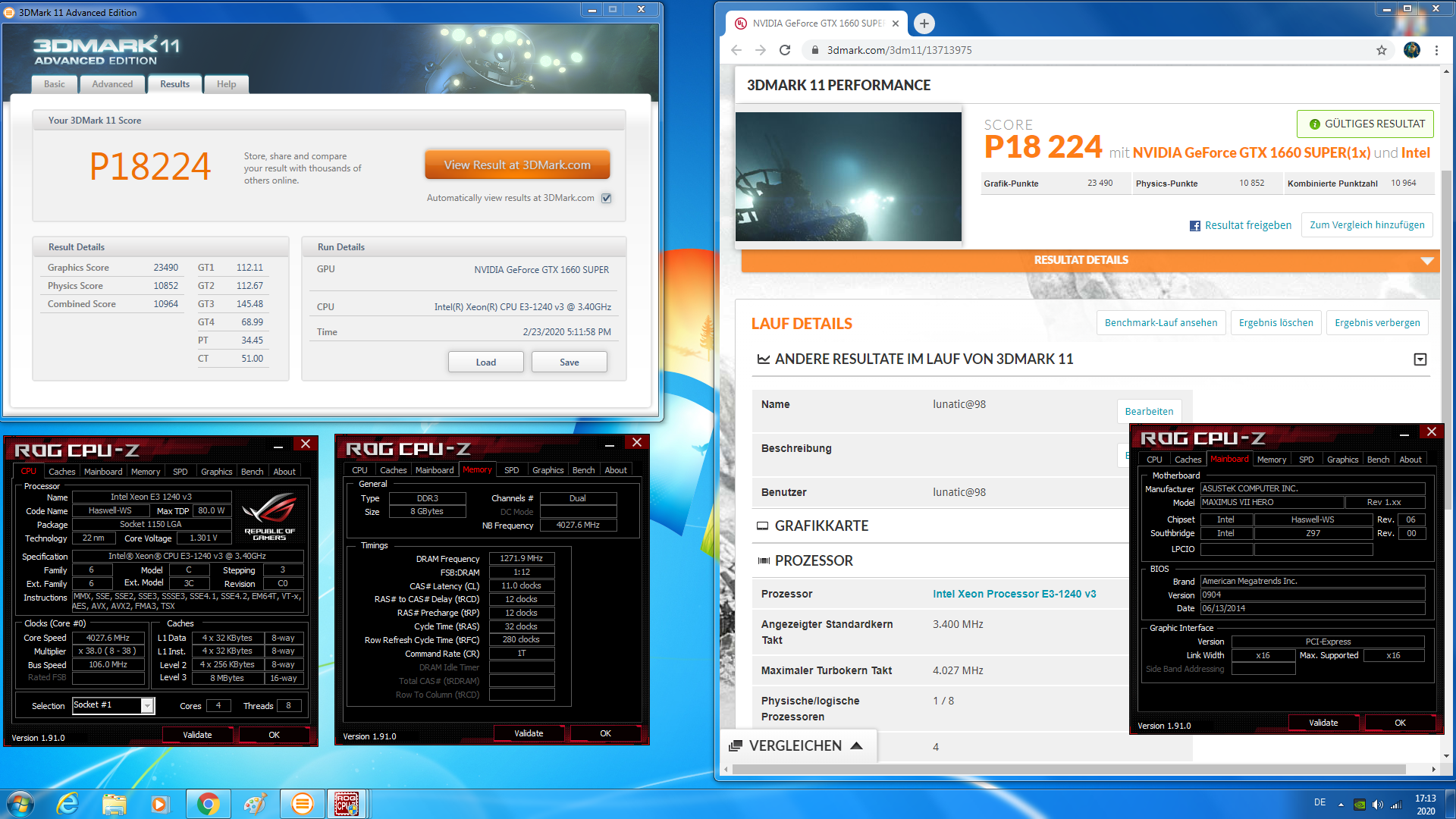Image resolution: width=1456 pixels, height=819 pixels.
Task: Expand the Vergleichen panel arrow
Action: coord(856,745)
